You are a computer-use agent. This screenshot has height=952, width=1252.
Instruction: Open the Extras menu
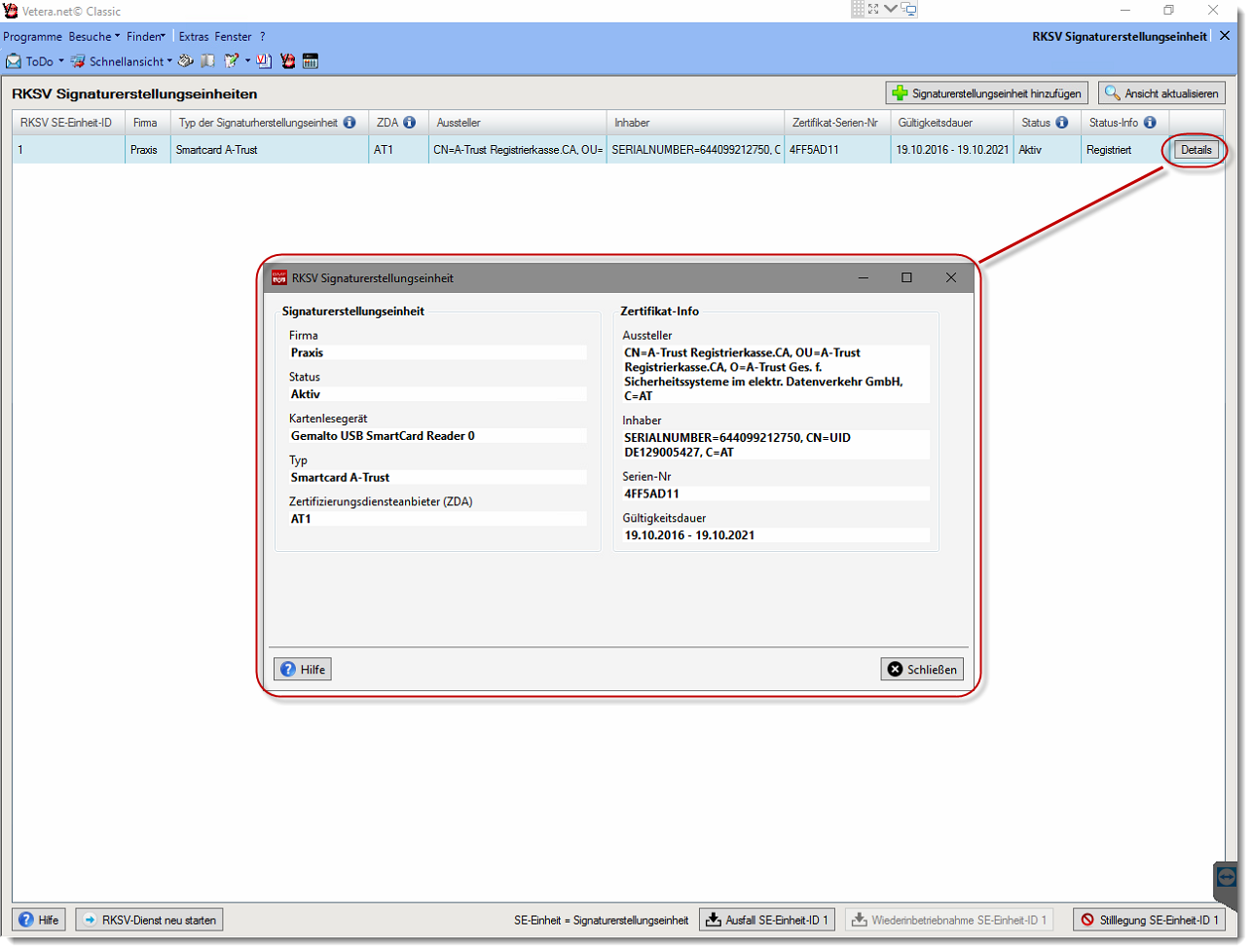point(194,36)
